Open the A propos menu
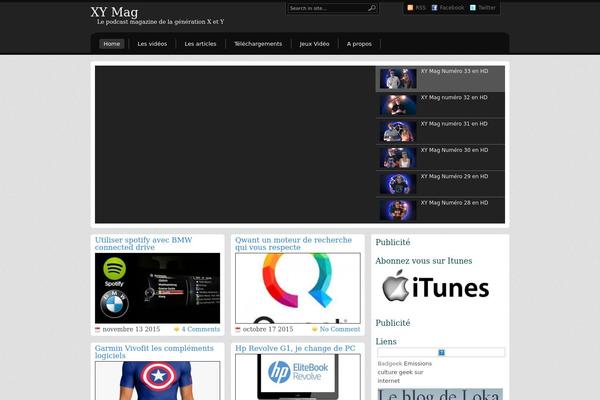 click(359, 44)
